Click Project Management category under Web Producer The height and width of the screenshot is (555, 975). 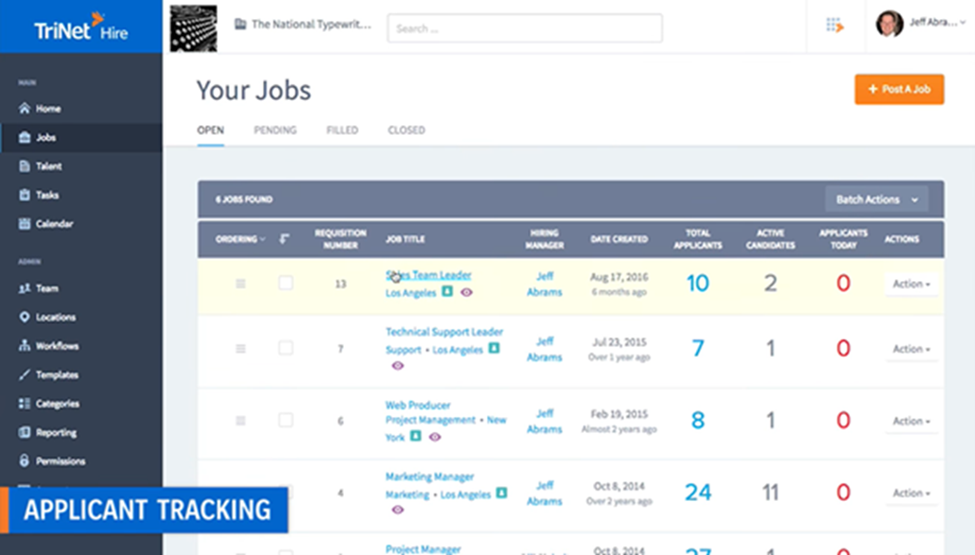[x=430, y=420]
